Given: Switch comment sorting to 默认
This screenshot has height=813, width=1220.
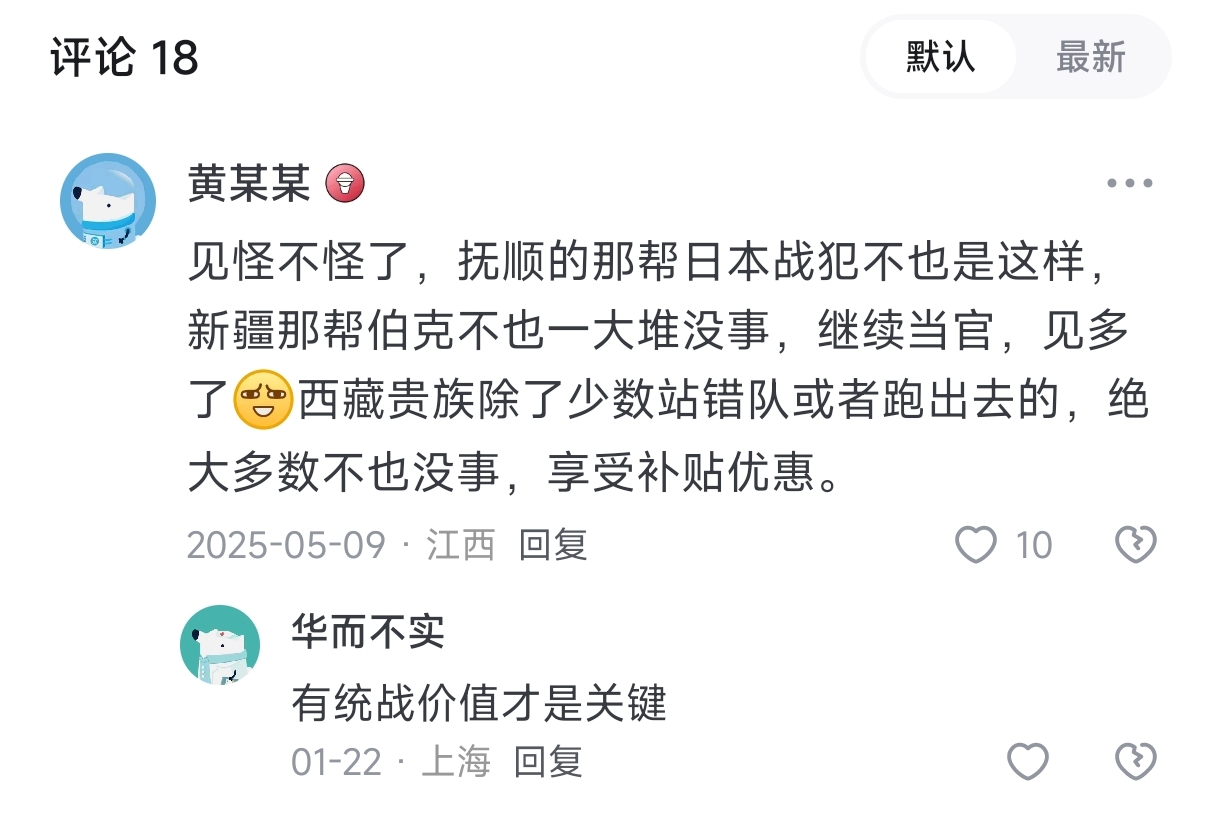Looking at the screenshot, I should click(940, 56).
